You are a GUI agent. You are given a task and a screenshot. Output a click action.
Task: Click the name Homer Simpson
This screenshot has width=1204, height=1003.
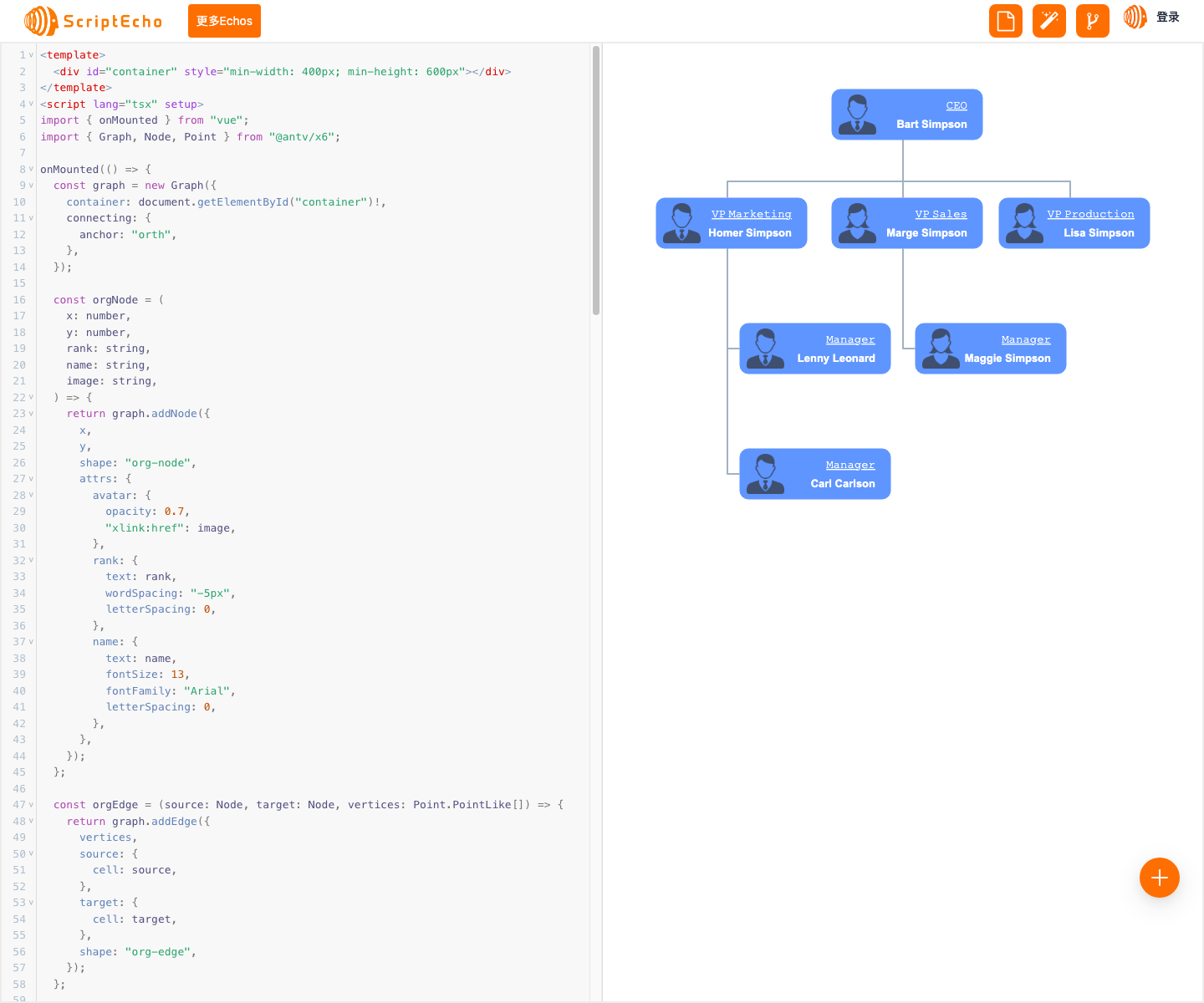[x=750, y=232]
